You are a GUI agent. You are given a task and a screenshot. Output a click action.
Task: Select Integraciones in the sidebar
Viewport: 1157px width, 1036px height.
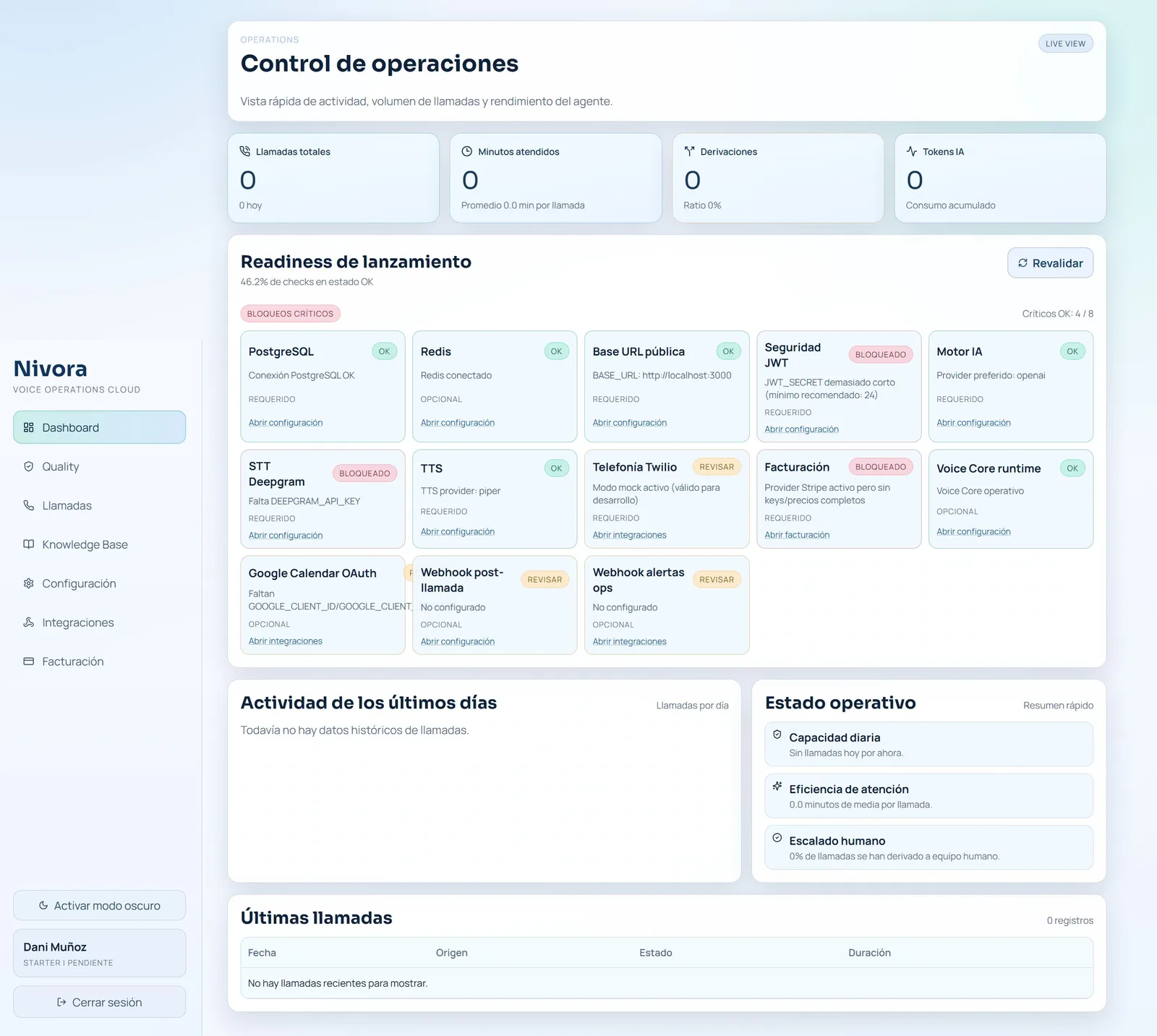point(99,622)
